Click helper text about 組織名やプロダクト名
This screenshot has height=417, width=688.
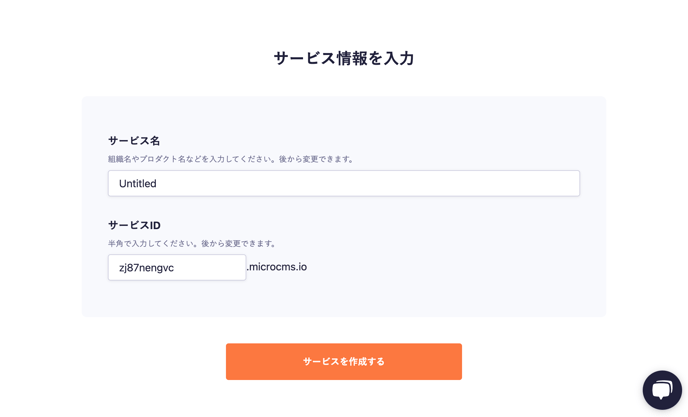pyautogui.click(x=231, y=159)
